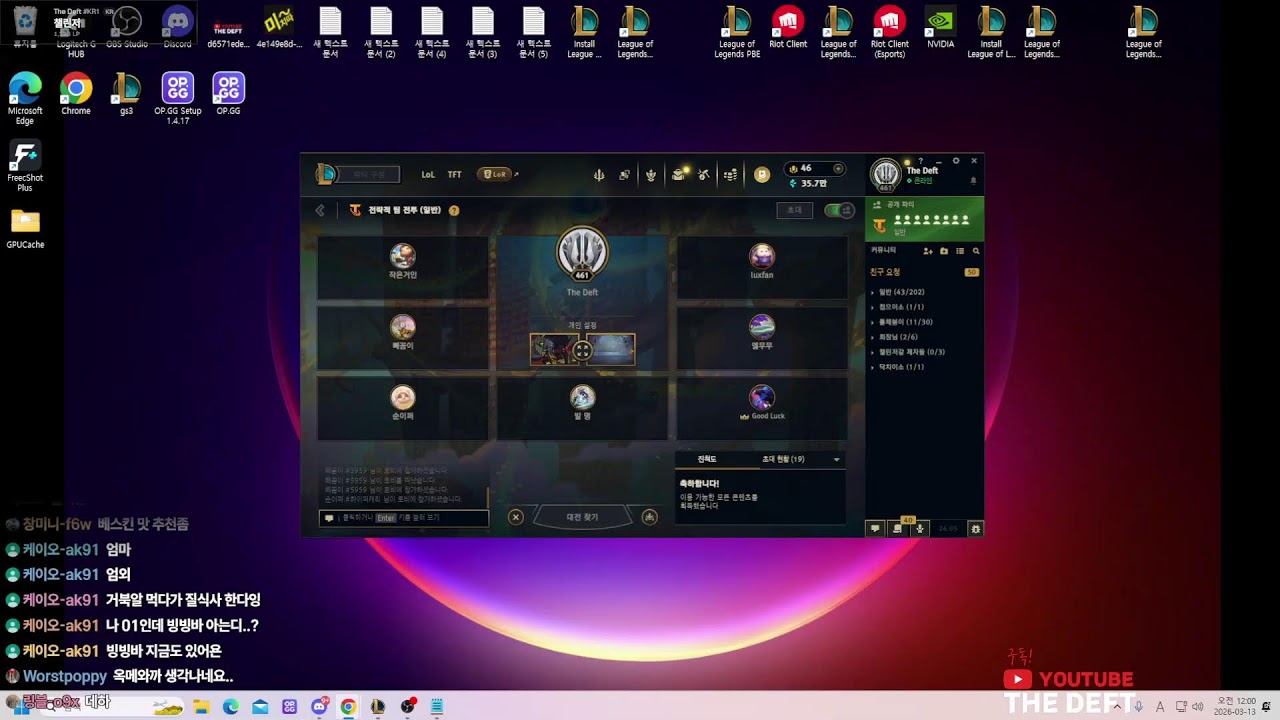Click the 초대 invite button
The height and width of the screenshot is (720, 1280).
coord(795,211)
